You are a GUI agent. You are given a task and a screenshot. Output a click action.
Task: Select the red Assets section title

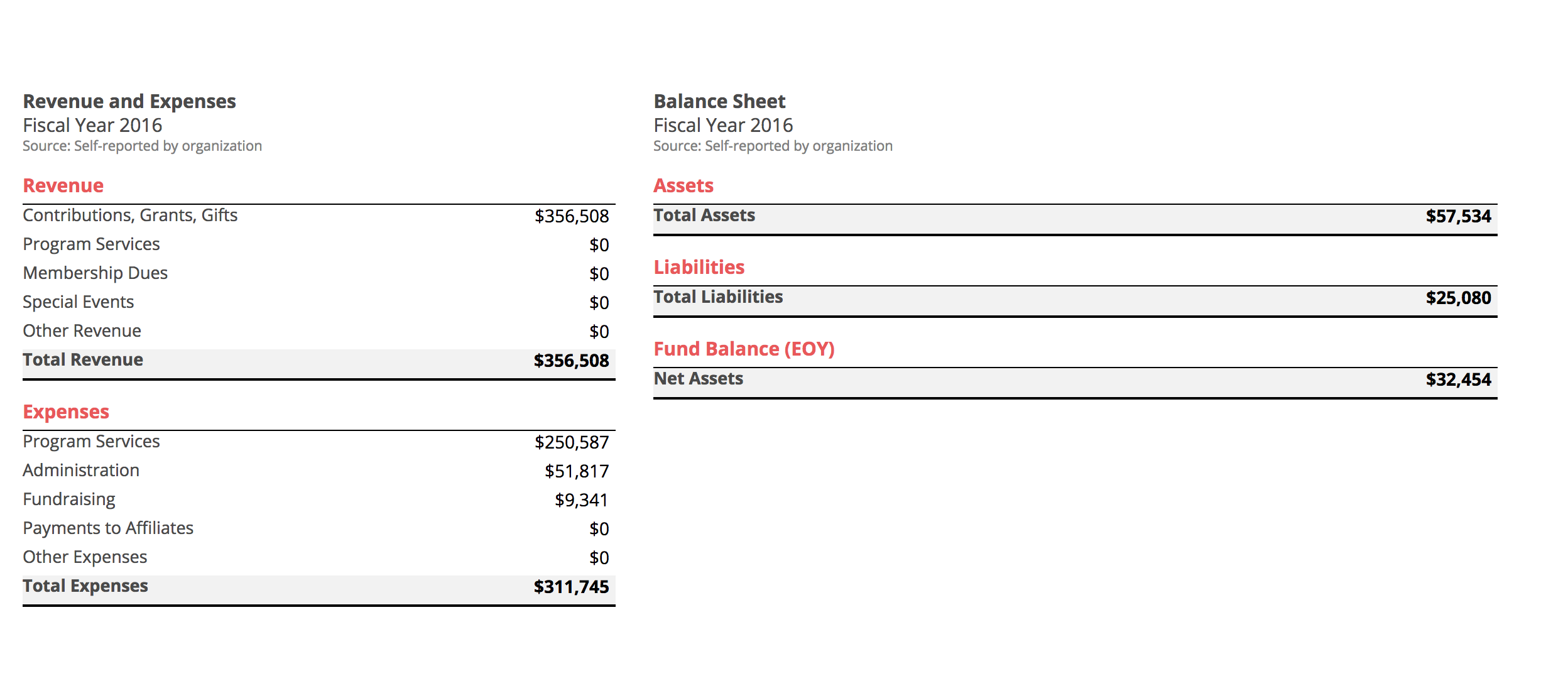coord(683,185)
